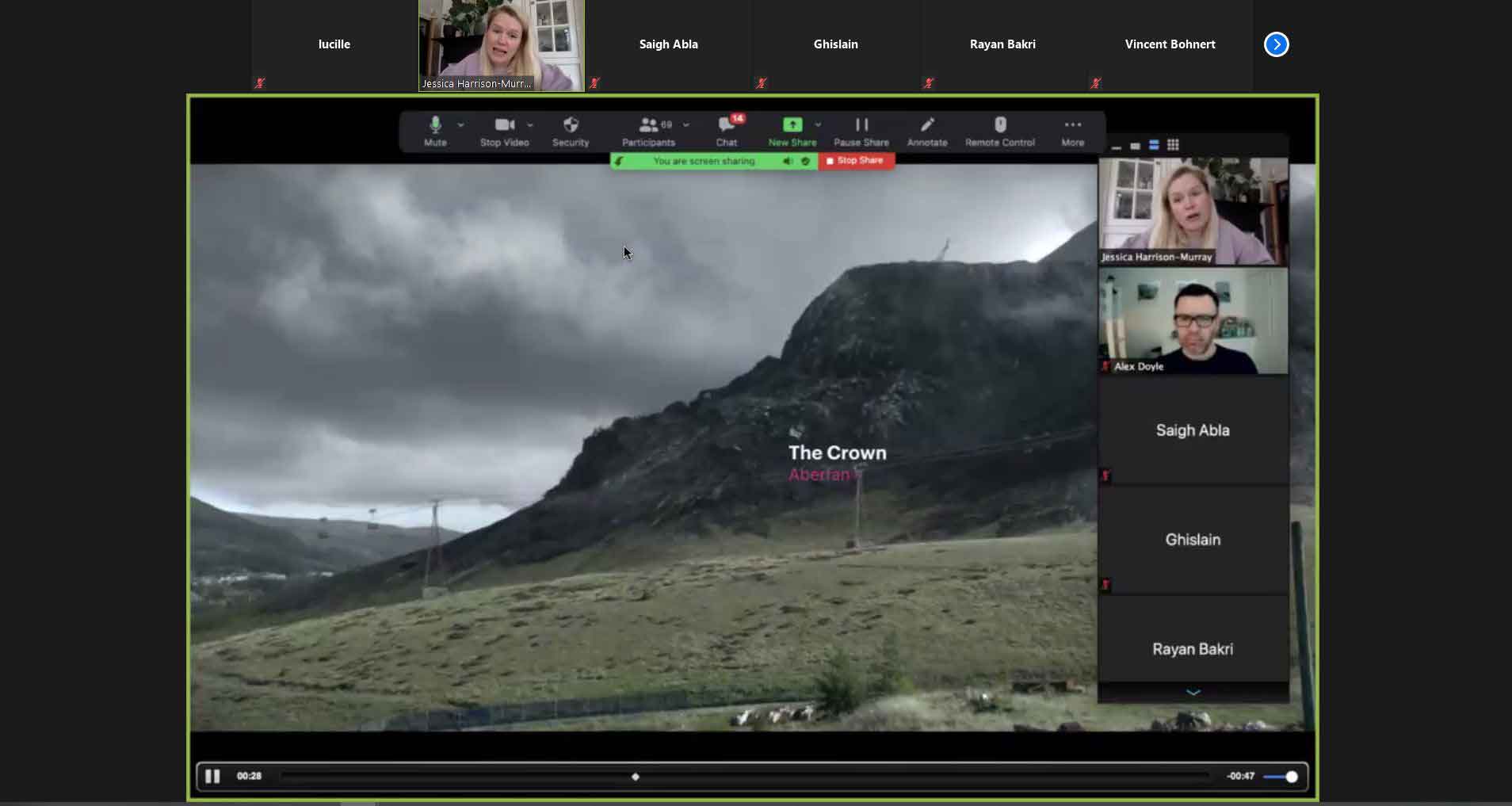Select Vincent Bohnert participant tile
The width and height of the screenshot is (1512, 806).
point(1170,45)
